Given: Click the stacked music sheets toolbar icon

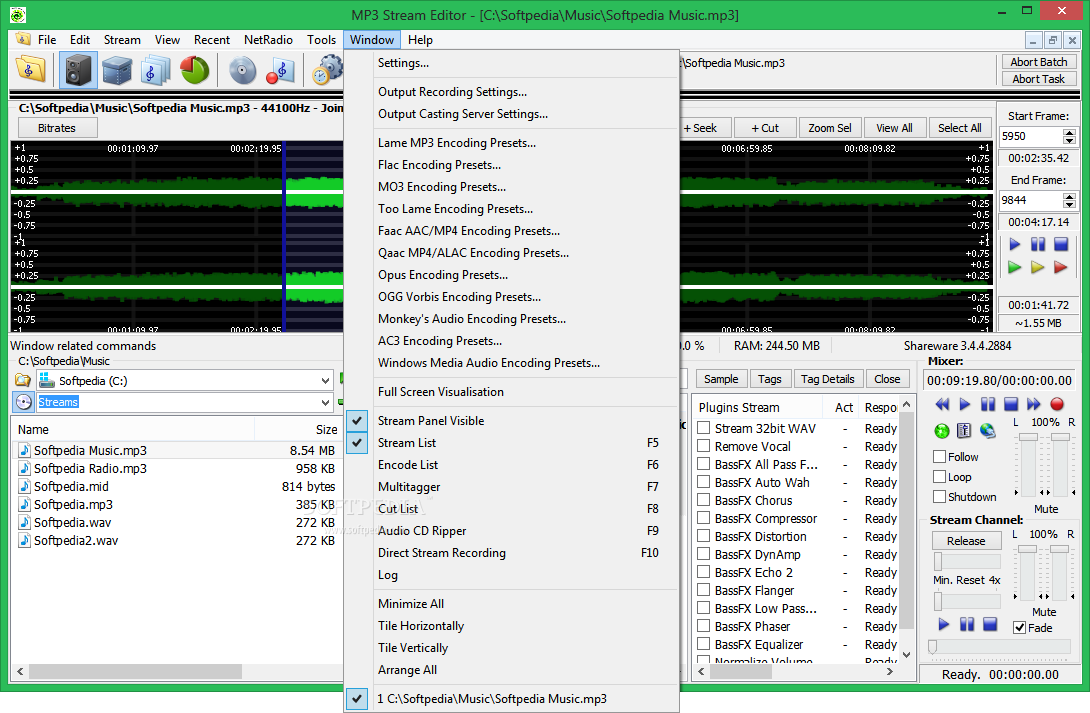Looking at the screenshot, I should pos(155,70).
